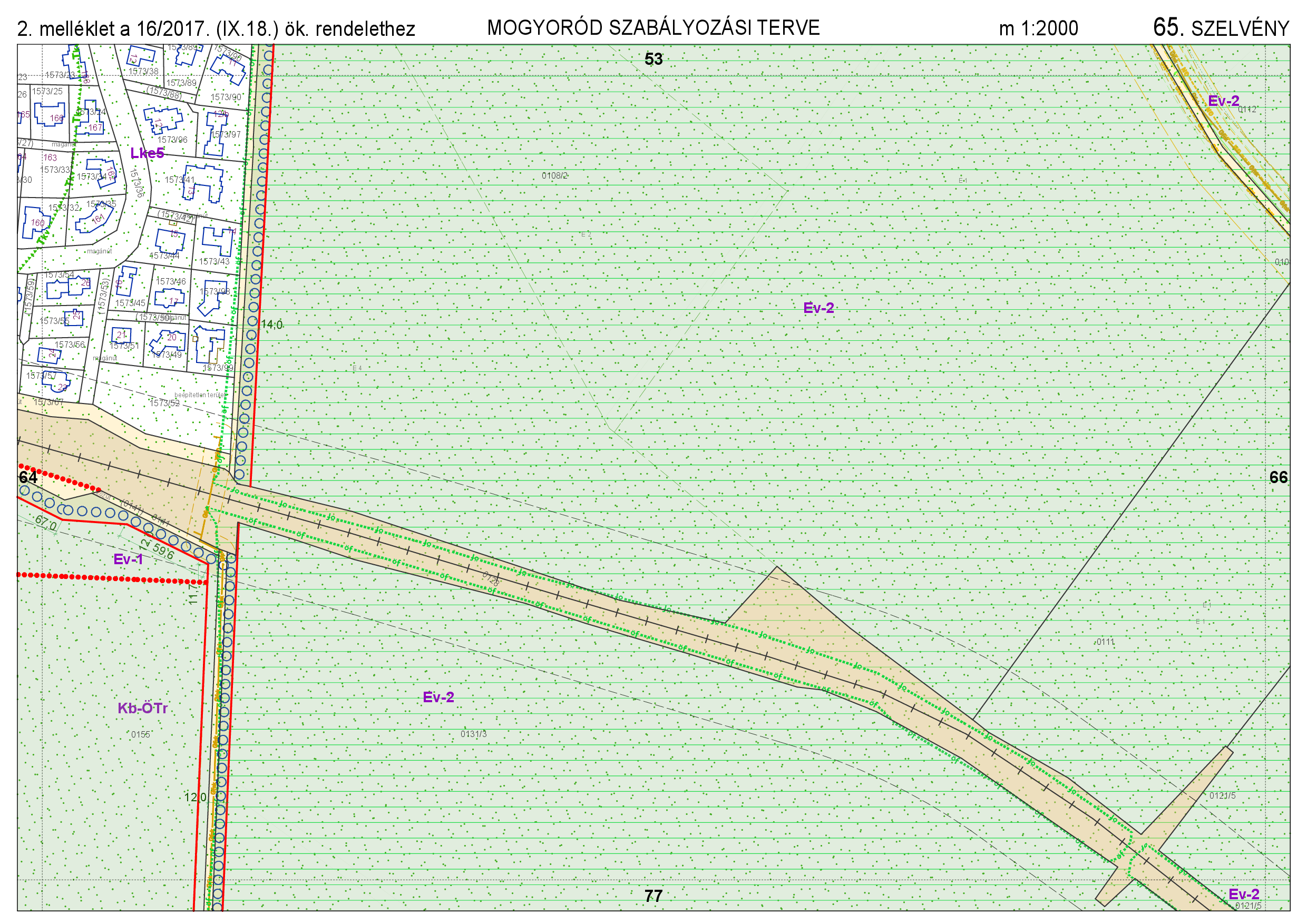
Task: Click the Lke5 zone label
Action: pyautogui.click(x=147, y=153)
